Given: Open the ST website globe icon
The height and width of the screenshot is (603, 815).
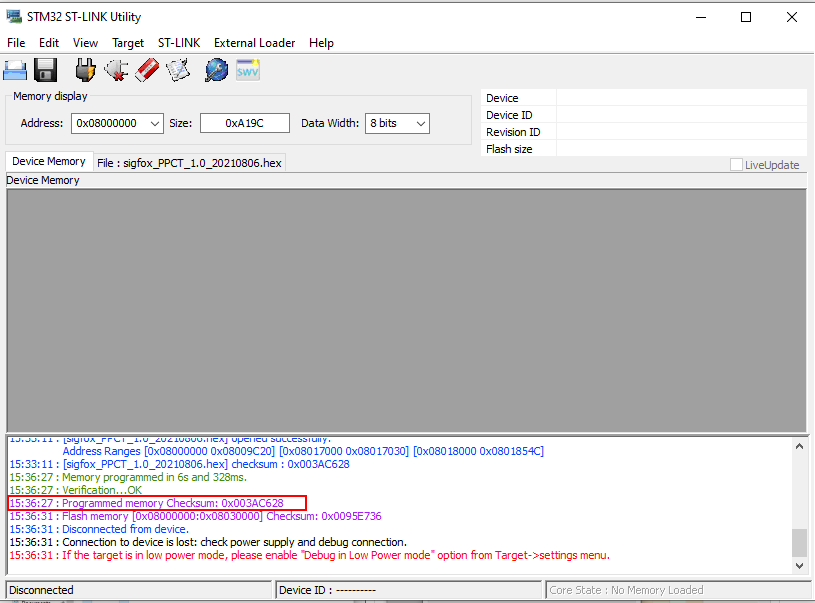Looking at the screenshot, I should (216, 70).
